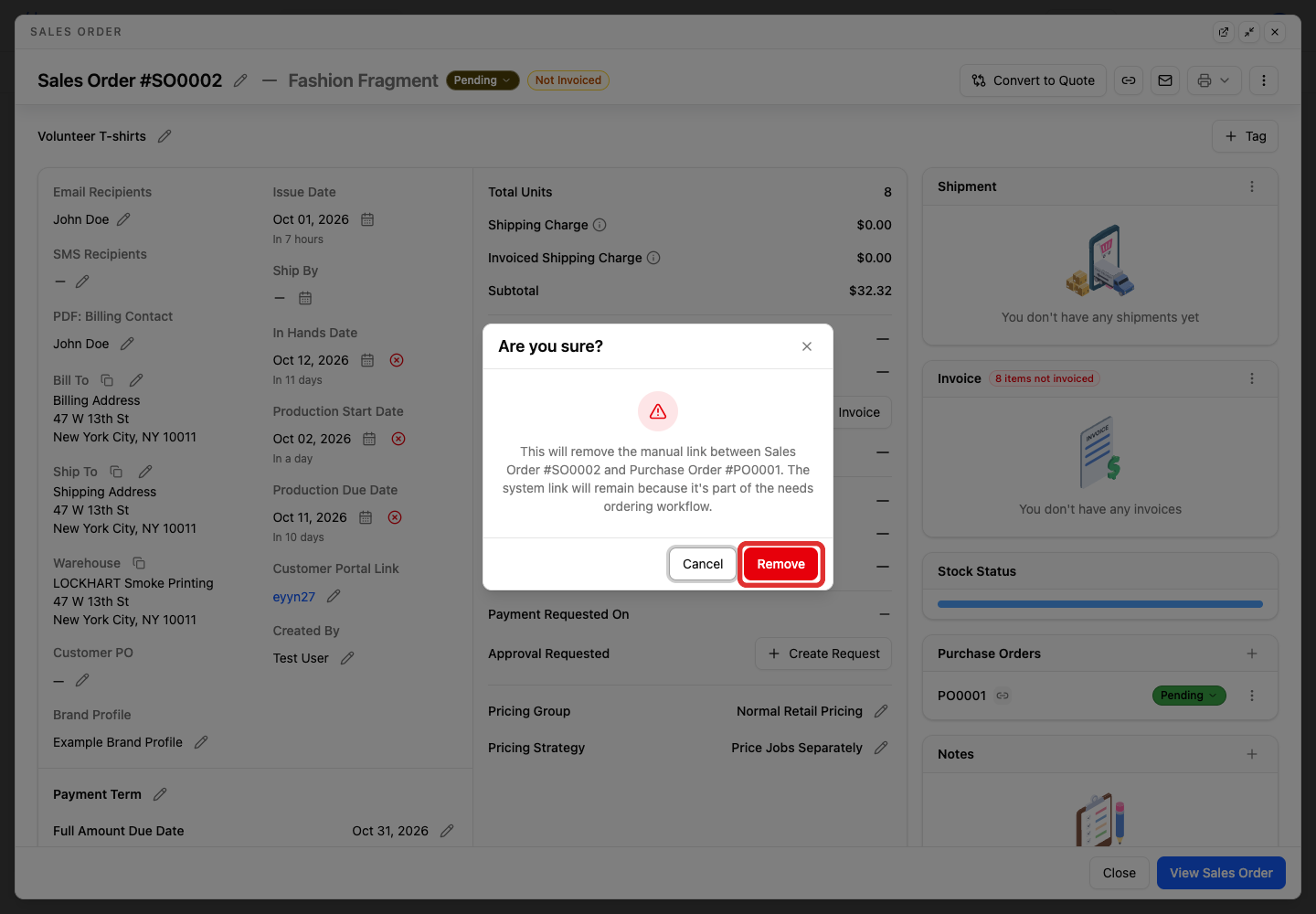Open the In Hands Date calendar picker
Image resolution: width=1316 pixels, height=914 pixels.
367,360
